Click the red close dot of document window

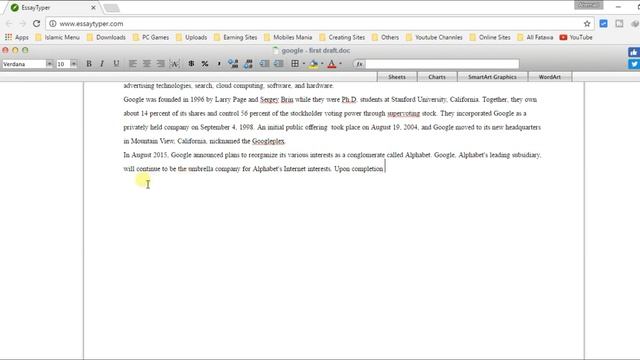(x=5, y=50)
